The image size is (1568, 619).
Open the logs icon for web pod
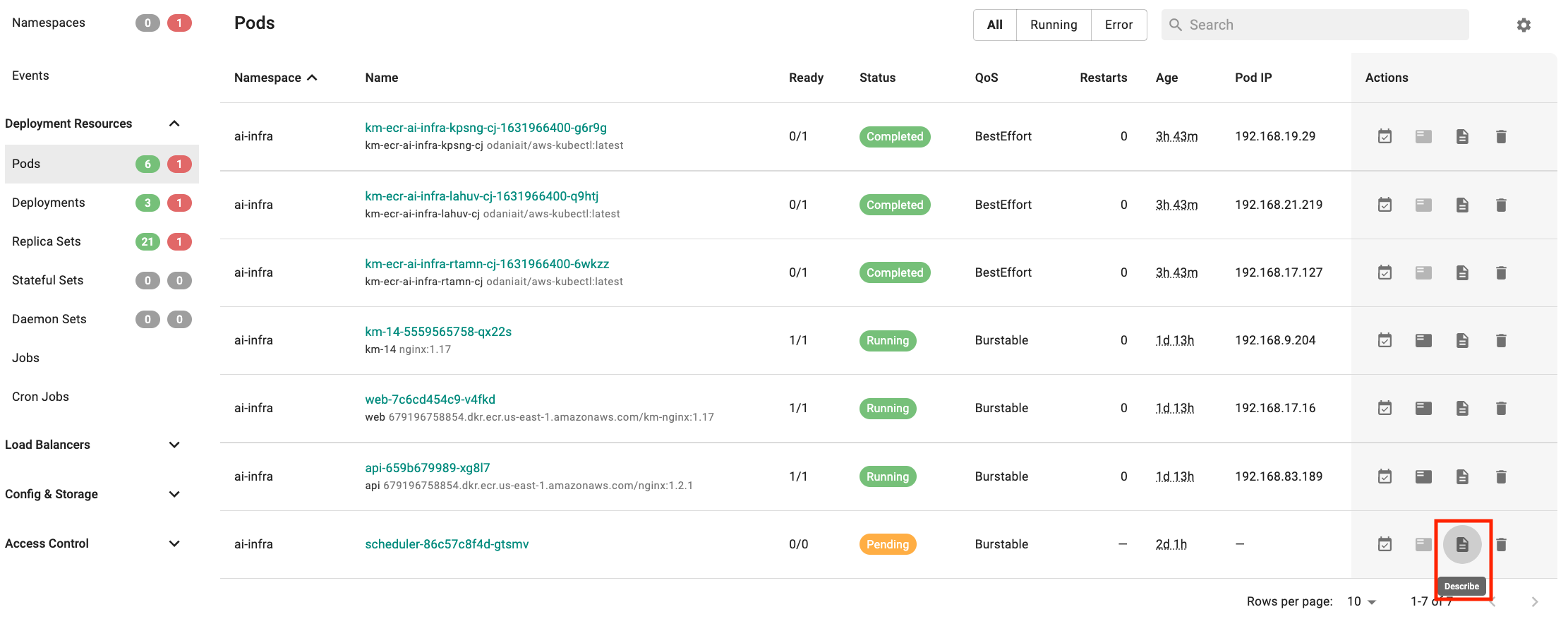tap(1423, 408)
